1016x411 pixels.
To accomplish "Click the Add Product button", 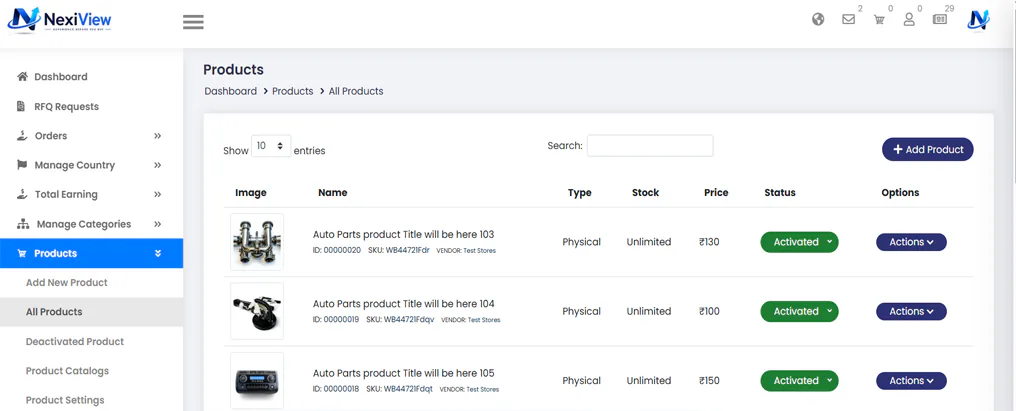I will [927, 149].
